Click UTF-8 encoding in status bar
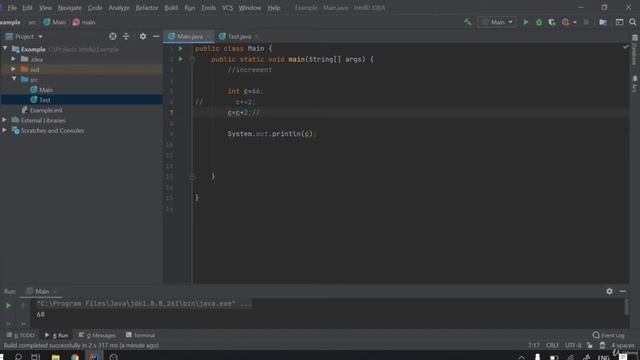Viewport: 640px width, 360px height. pyautogui.click(x=573, y=345)
